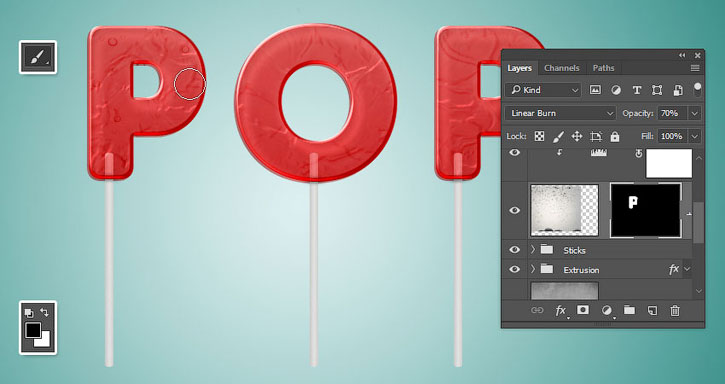Viewport: 725px width, 384px height.
Task: Open the Opacity slider dropdown arrow
Action: tap(695, 113)
